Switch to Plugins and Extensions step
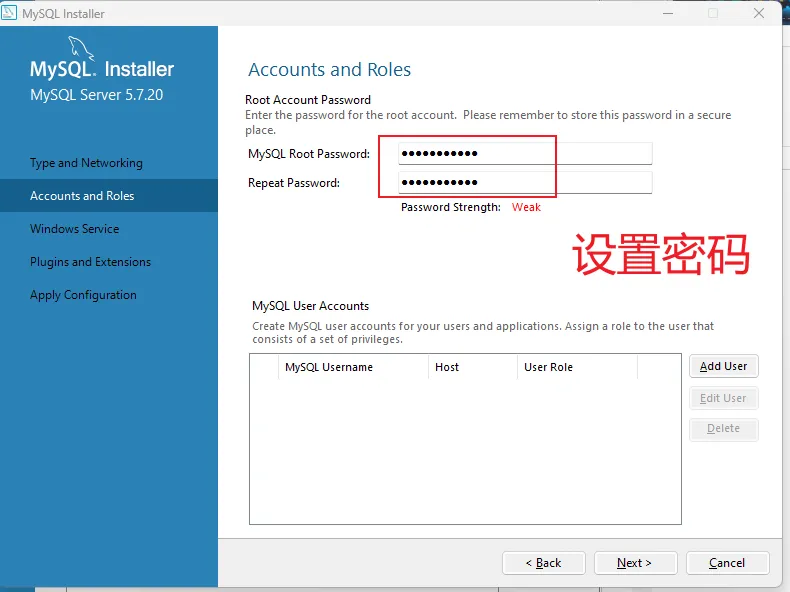The width and height of the screenshot is (790, 592). (x=90, y=262)
